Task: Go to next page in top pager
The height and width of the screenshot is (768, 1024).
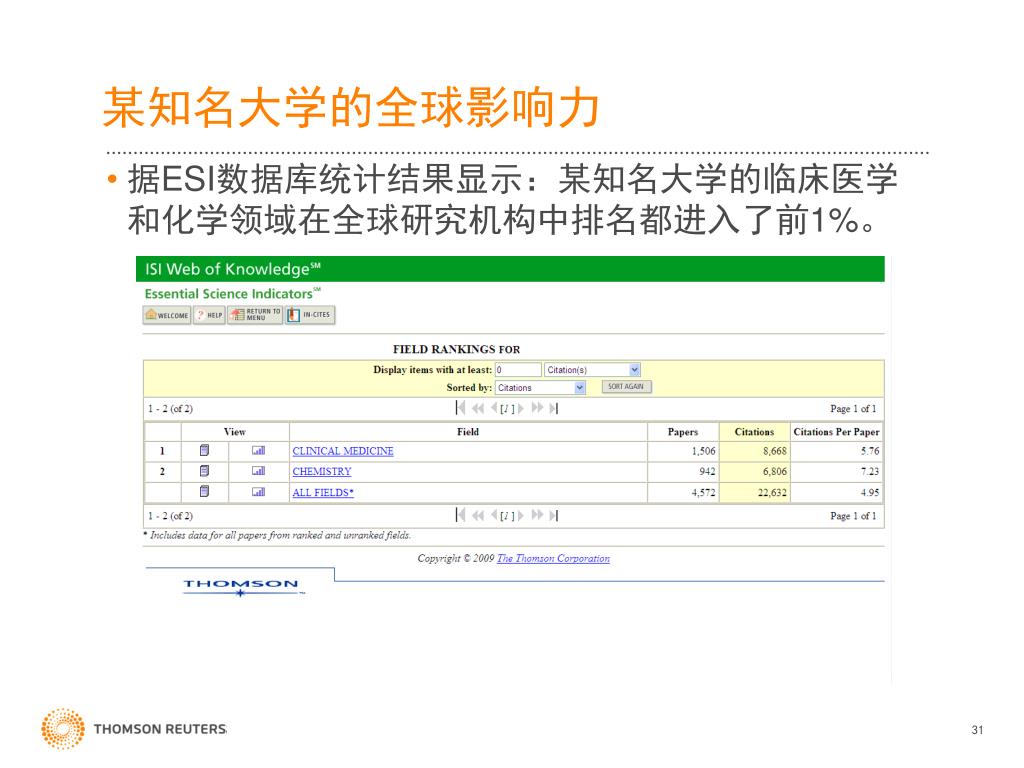Action: [520, 408]
